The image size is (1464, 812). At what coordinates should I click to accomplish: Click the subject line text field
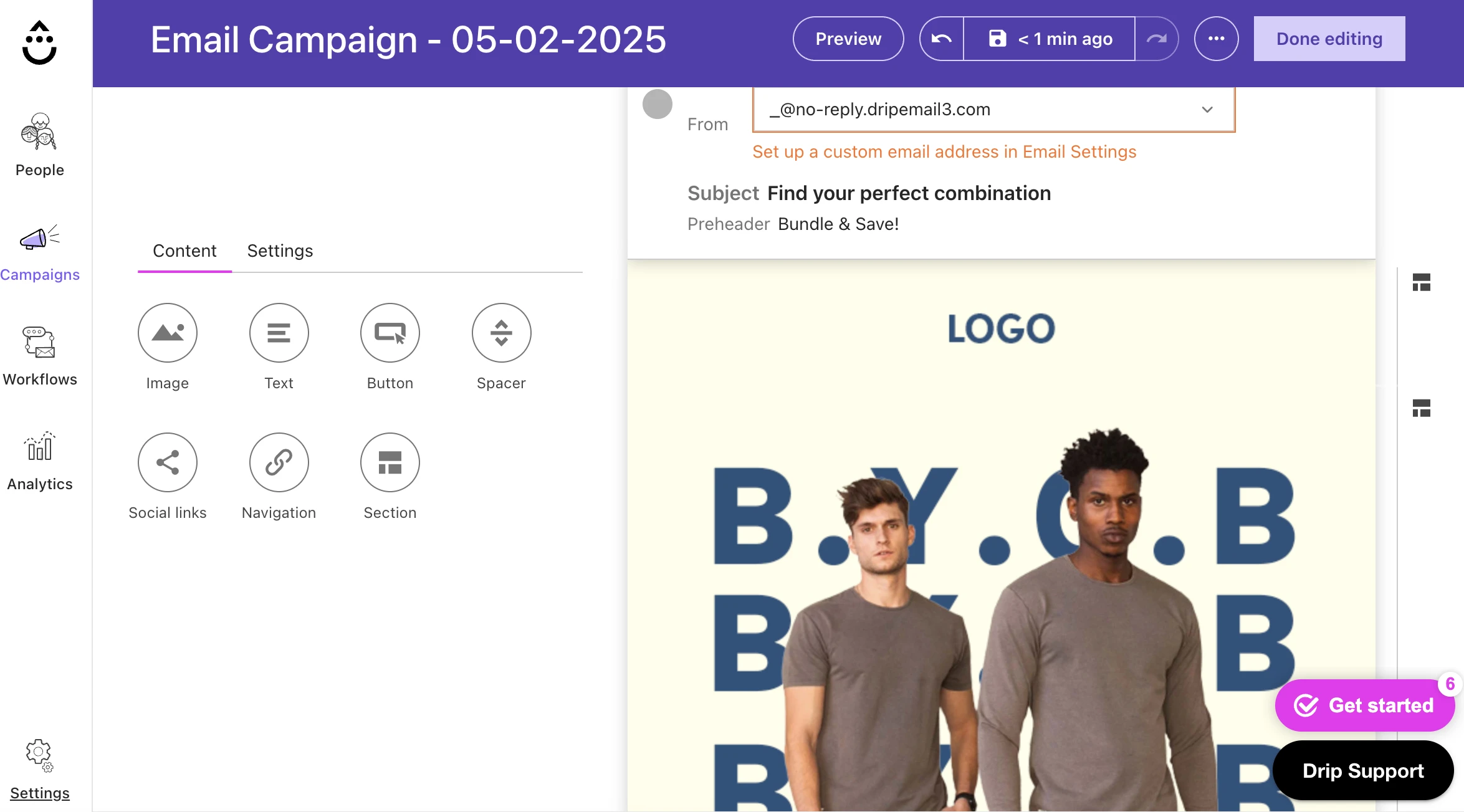[908, 193]
